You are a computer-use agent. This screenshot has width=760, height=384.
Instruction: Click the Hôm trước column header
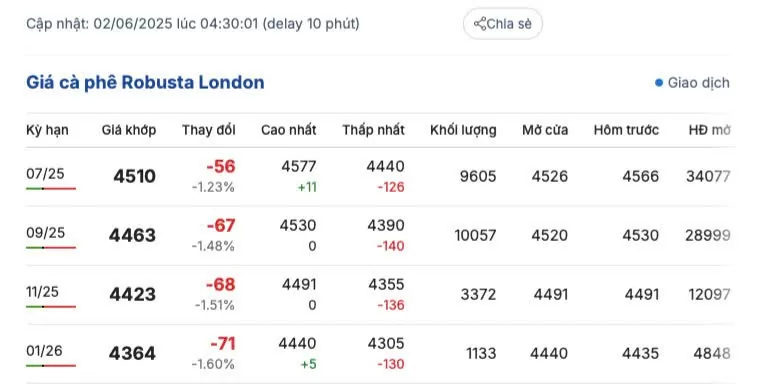pyautogui.click(x=626, y=130)
